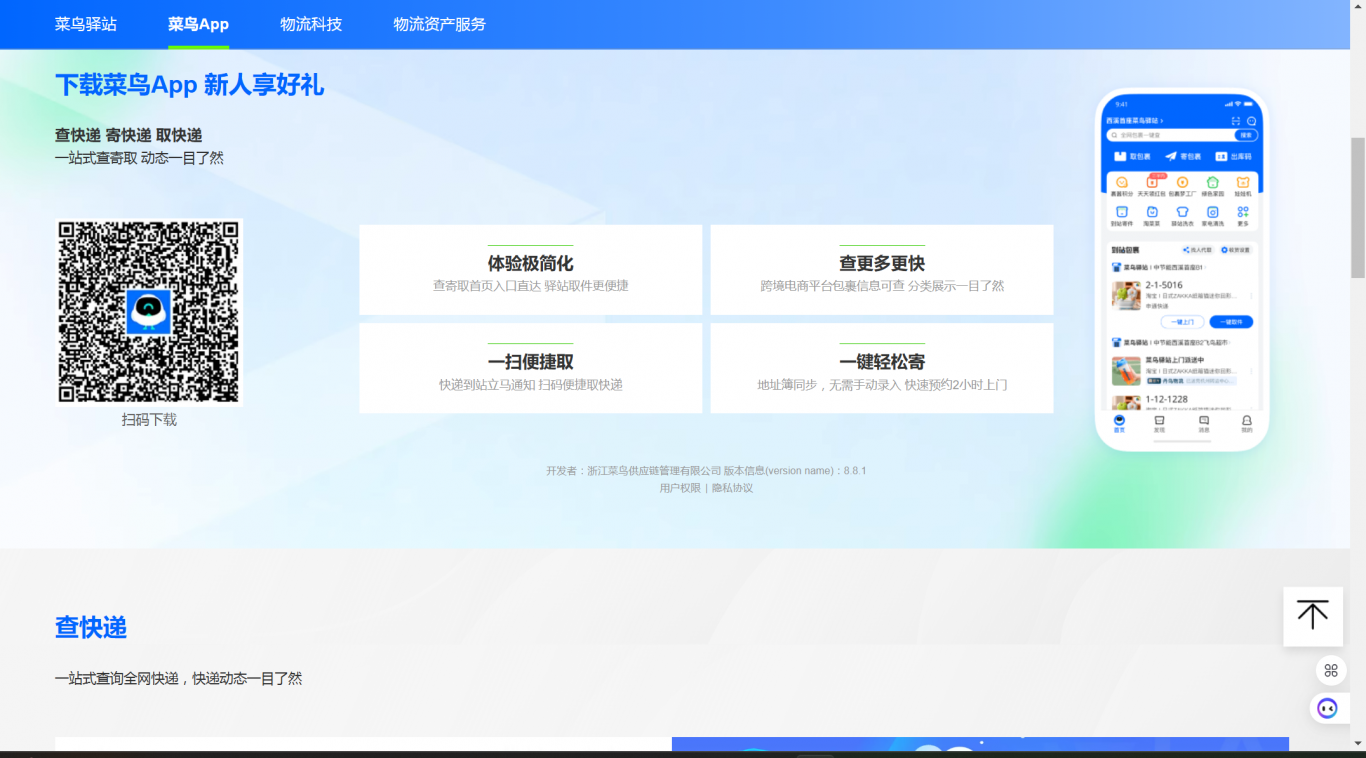
Task: Click the 取包裹 icon in phone preview
Action: [1121, 157]
